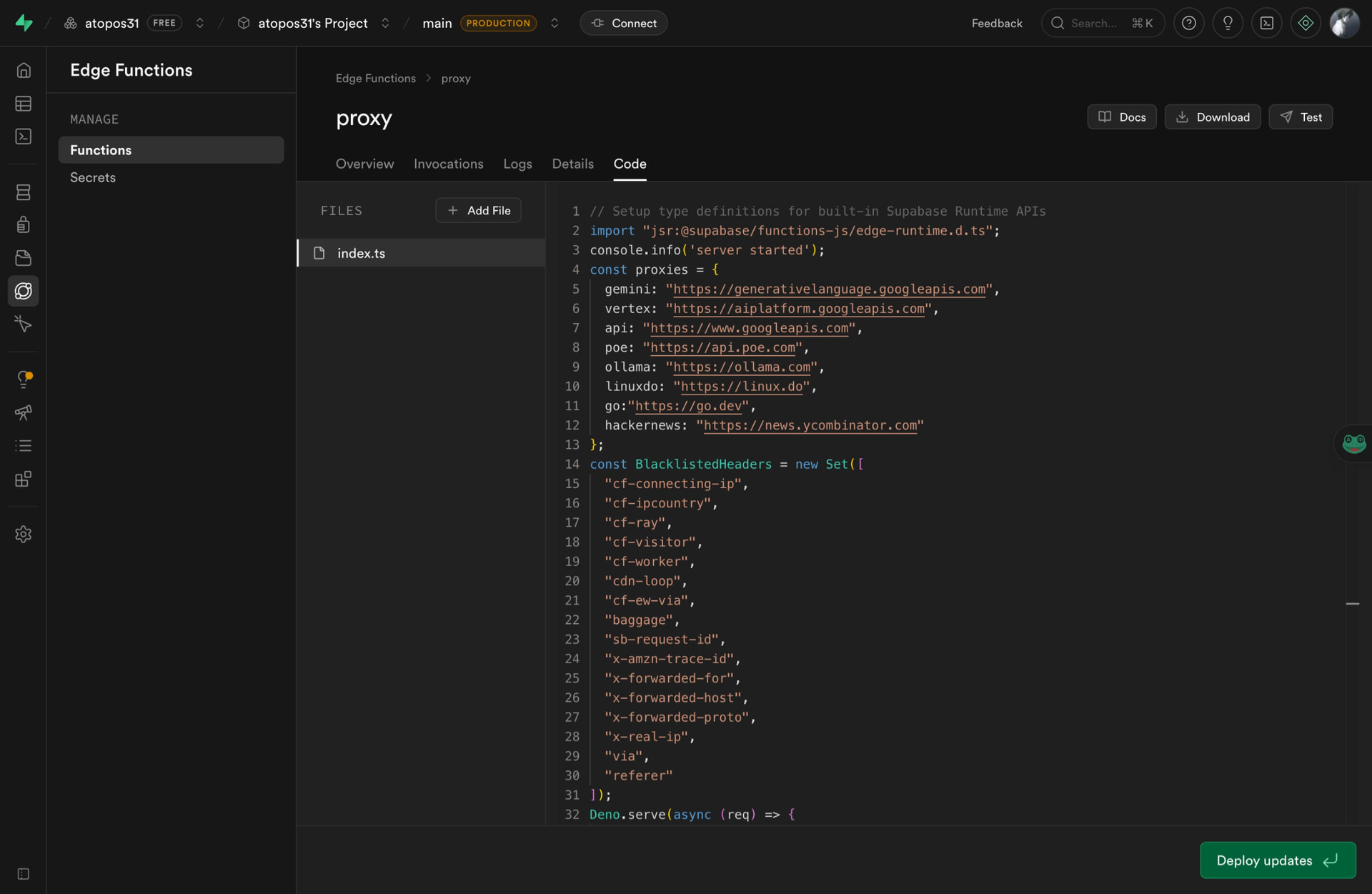The image size is (1372, 894).
Task: Collapse sidebar with bottom-left panel icon
Action: [x=24, y=874]
